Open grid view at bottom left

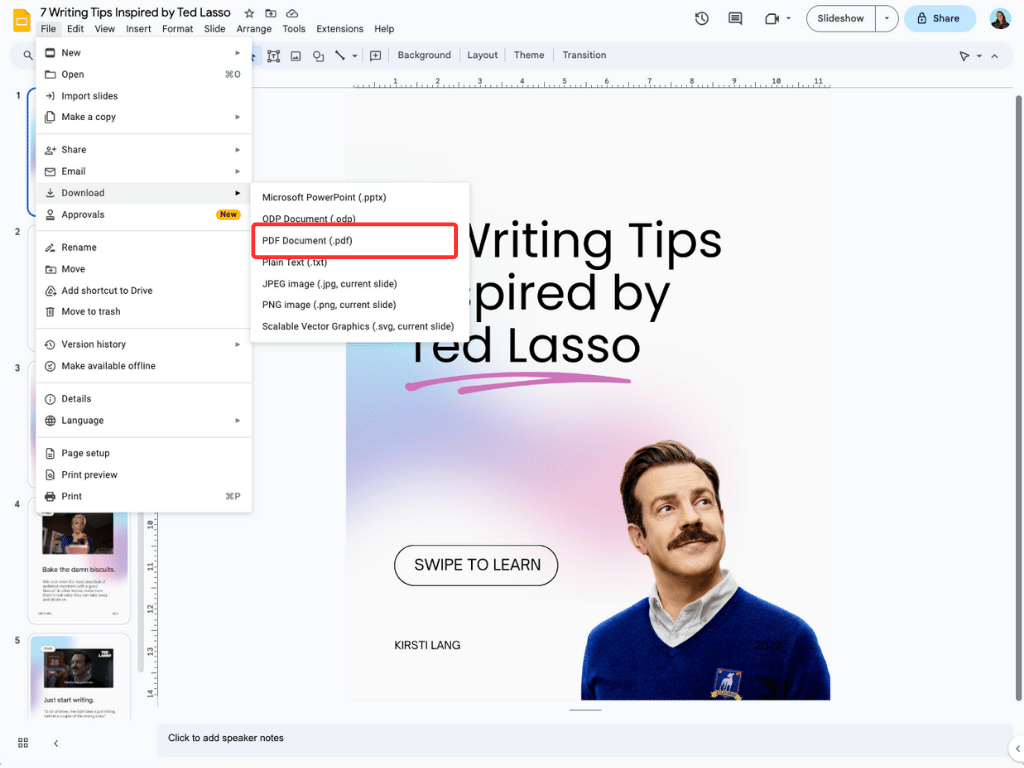23,743
